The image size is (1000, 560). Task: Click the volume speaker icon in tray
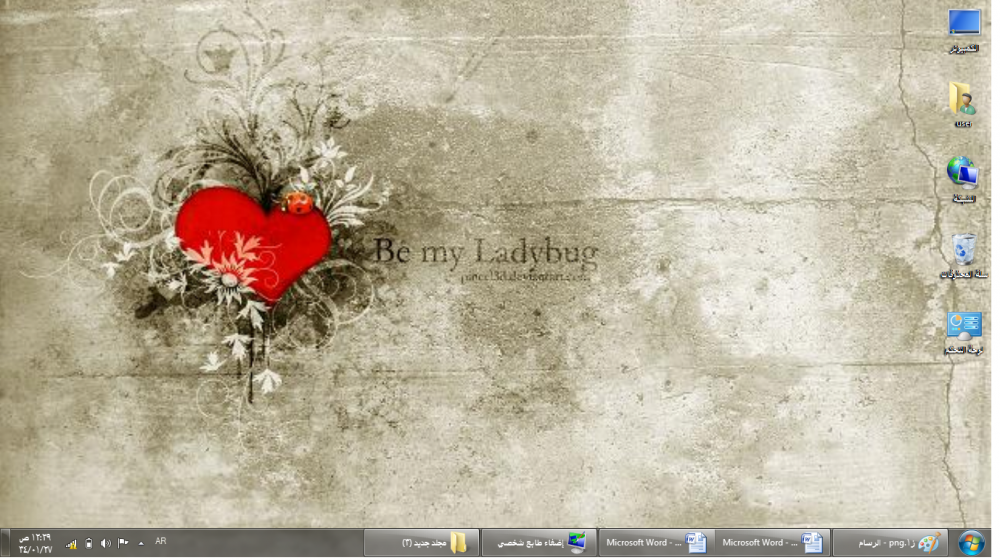click(106, 543)
